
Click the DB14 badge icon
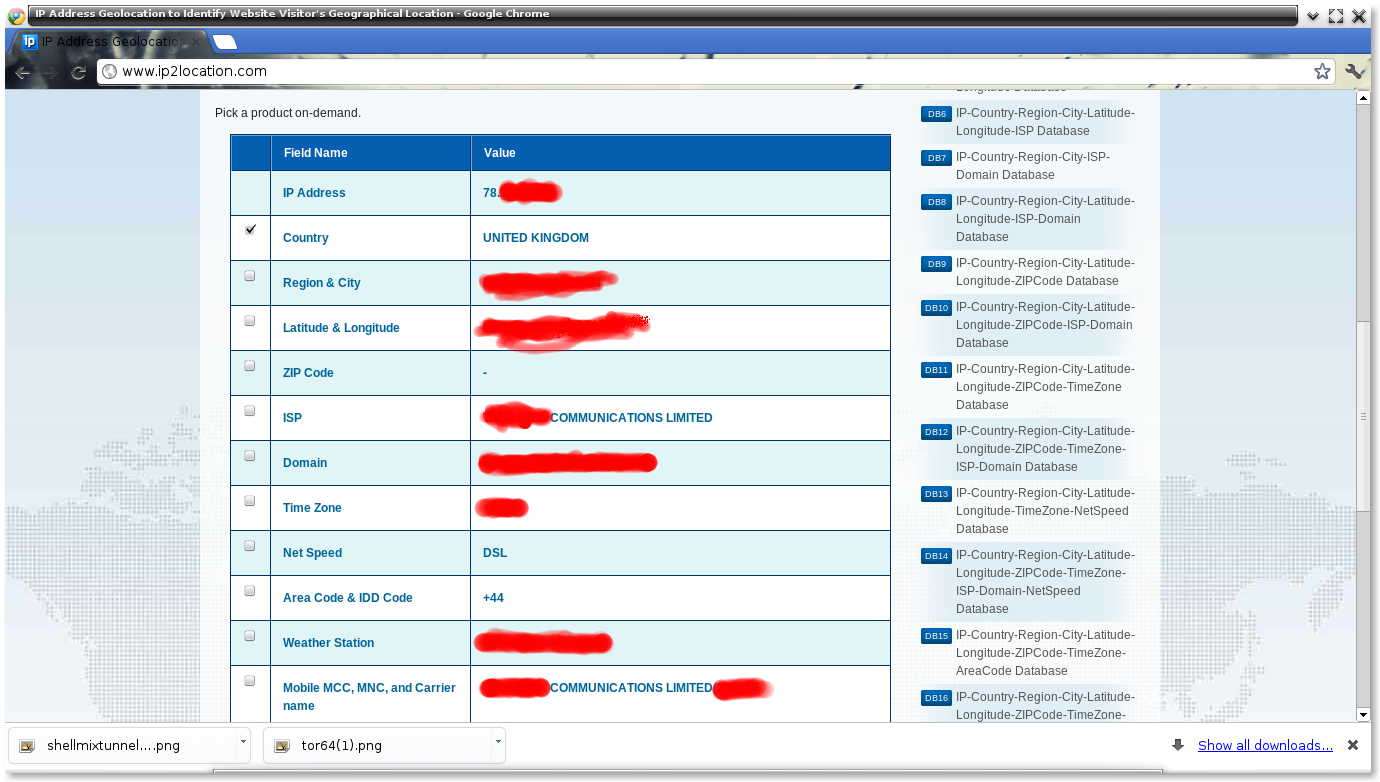936,556
